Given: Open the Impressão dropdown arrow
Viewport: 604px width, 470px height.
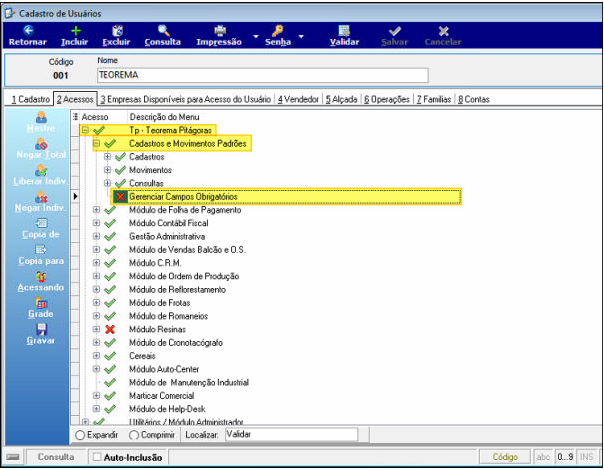Looking at the screenshot, I should click(256, 37).
